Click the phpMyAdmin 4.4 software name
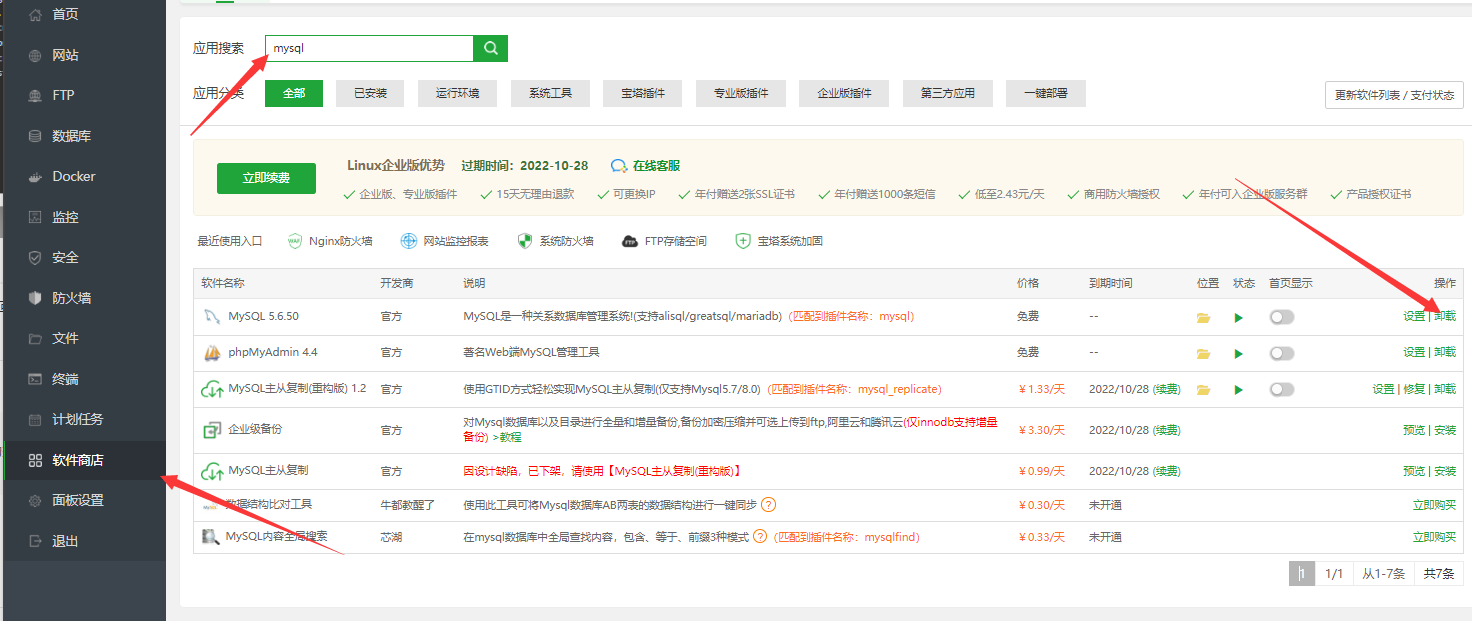 273,353
